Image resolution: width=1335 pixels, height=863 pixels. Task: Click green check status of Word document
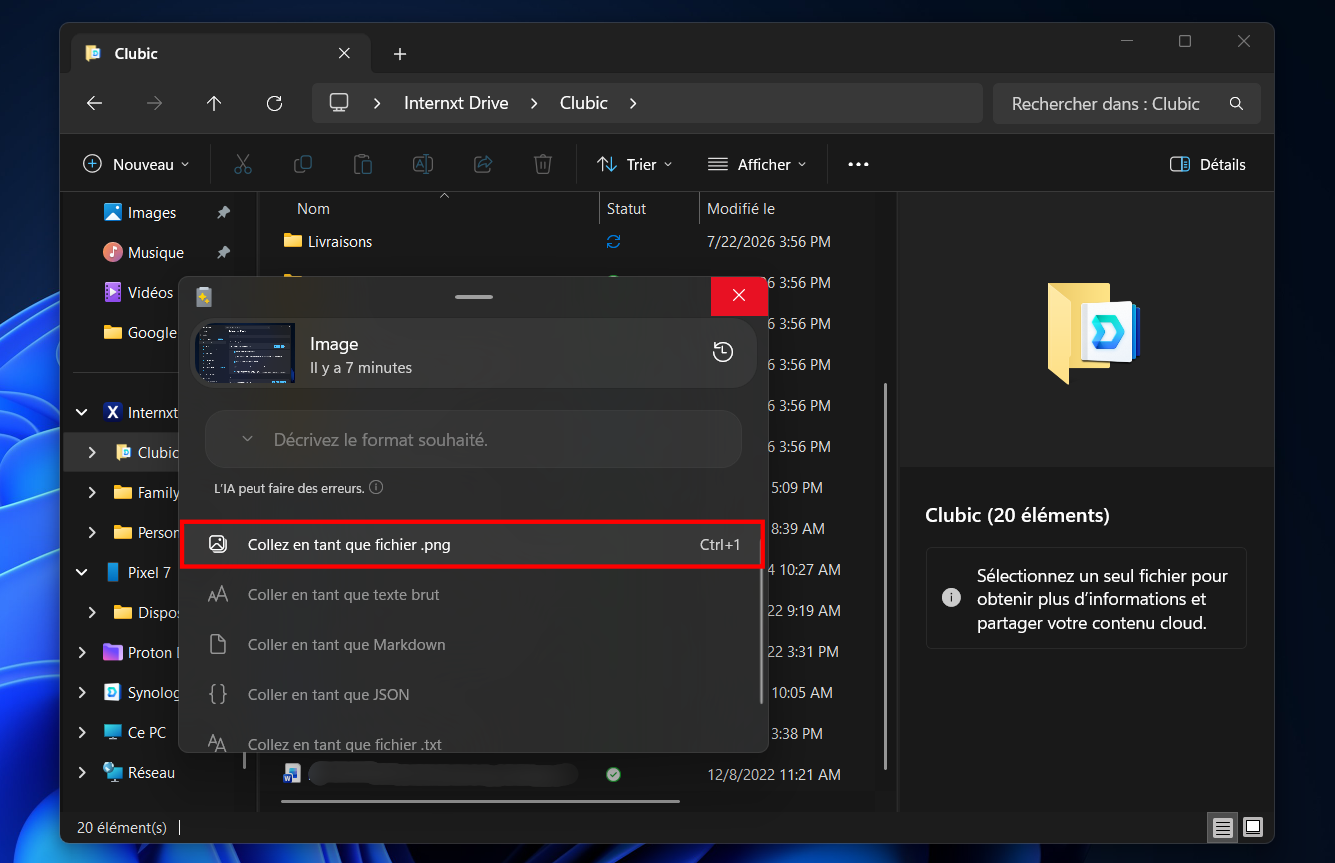614,774
